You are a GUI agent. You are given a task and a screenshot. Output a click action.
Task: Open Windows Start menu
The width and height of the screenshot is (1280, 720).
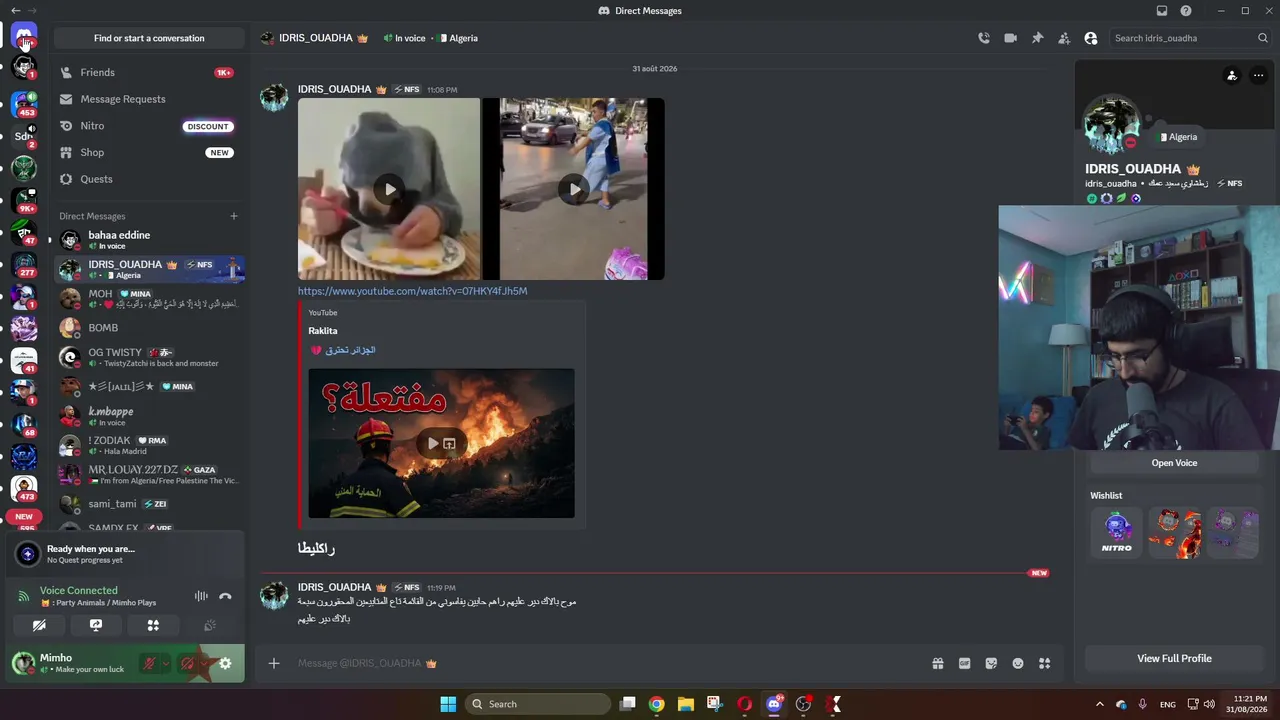tap(448, 704)
